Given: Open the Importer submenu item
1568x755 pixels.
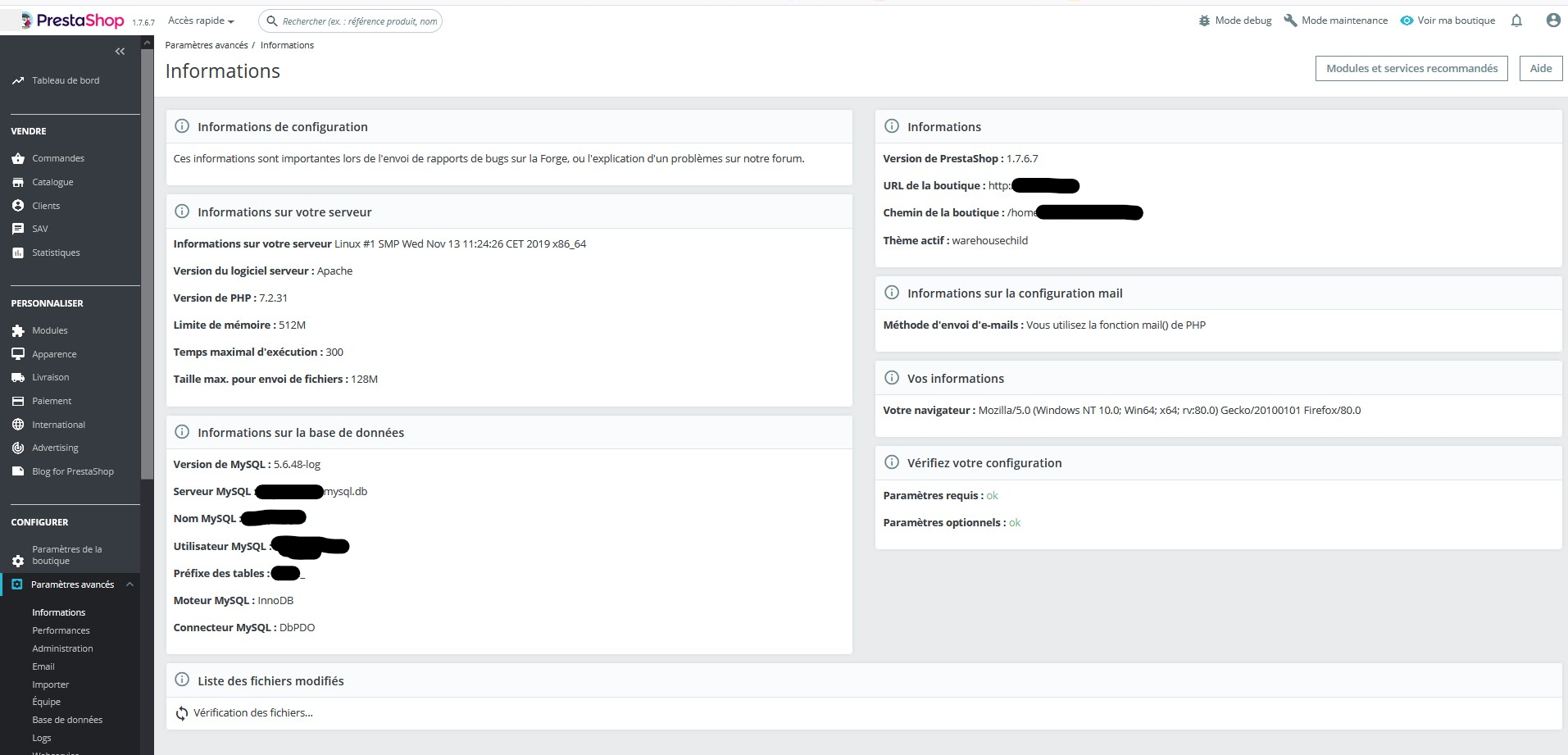Looking at the screenshot, I should (51, 685).
